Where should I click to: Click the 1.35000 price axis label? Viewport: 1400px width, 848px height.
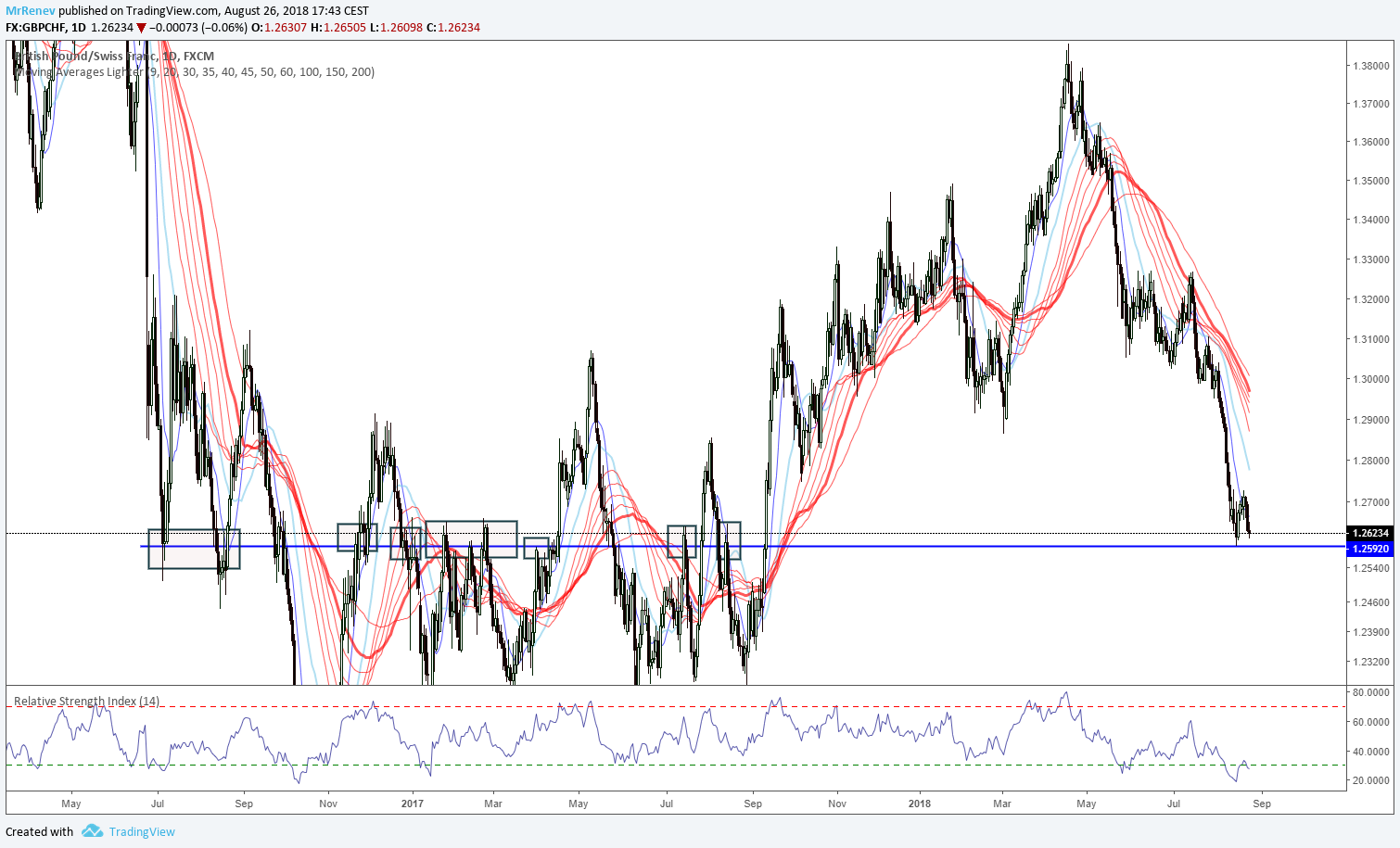[1370, 181]
